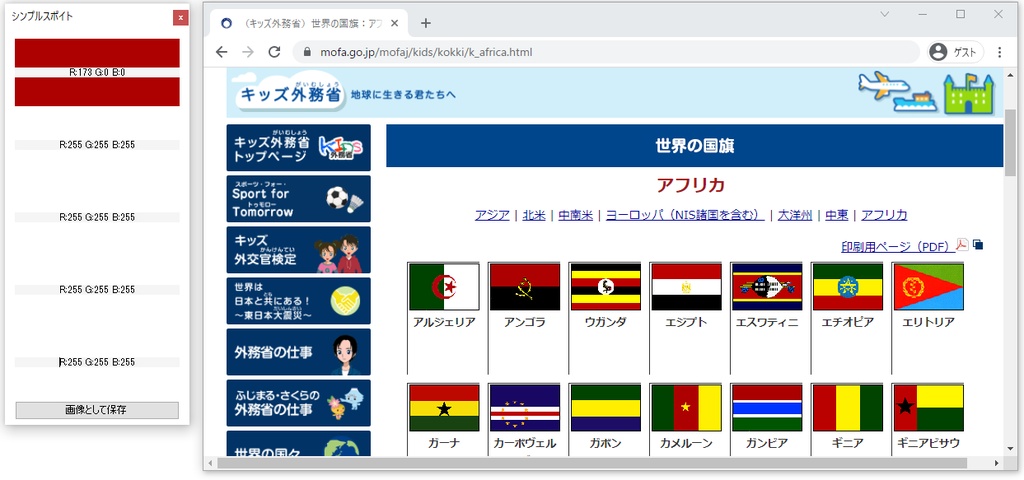The image size is (1024, 480).
Task: Click the Gabon flag image
Action: click(x=605, y=408)
